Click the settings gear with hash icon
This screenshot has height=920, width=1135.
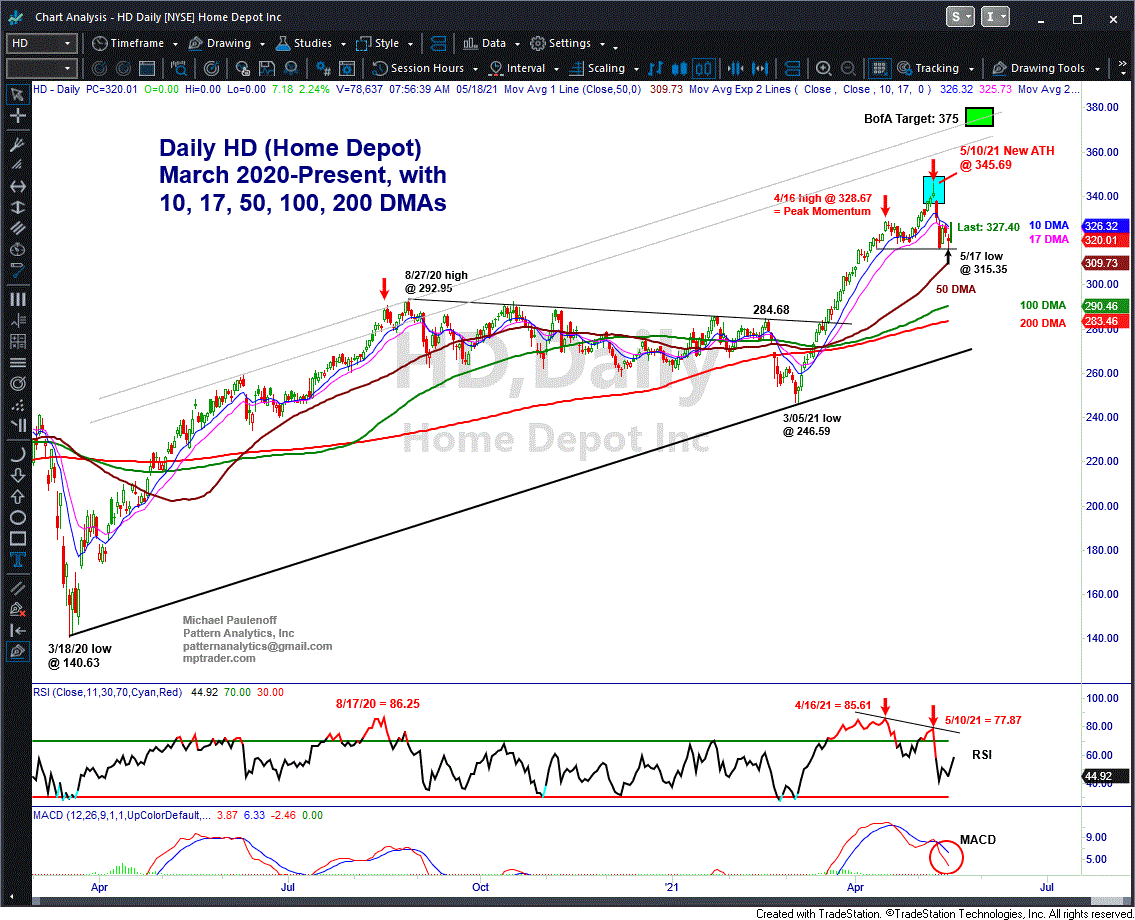(x=323, y=68)
